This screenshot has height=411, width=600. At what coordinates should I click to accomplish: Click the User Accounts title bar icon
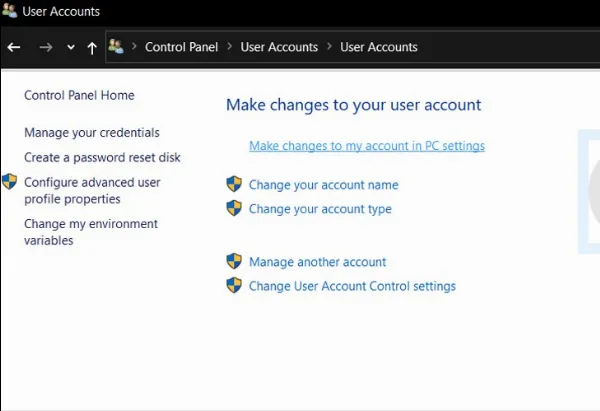[9, 11]
